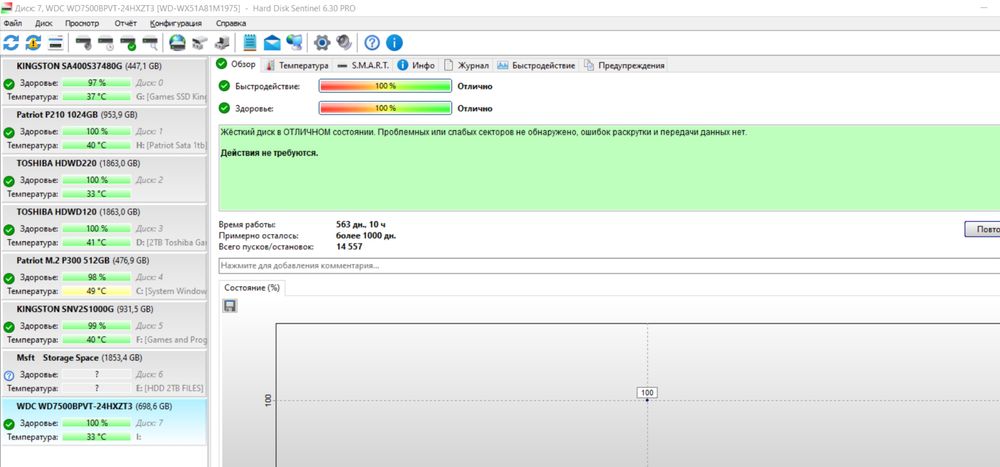Click the notebook report toolbar icon
1000x467 pixels.
click(x=250, y=43)
